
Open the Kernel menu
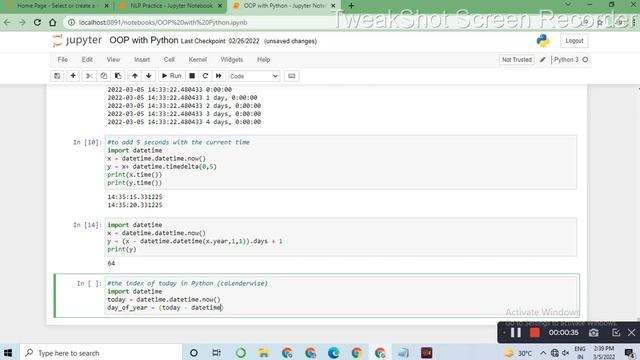(198, 60)
